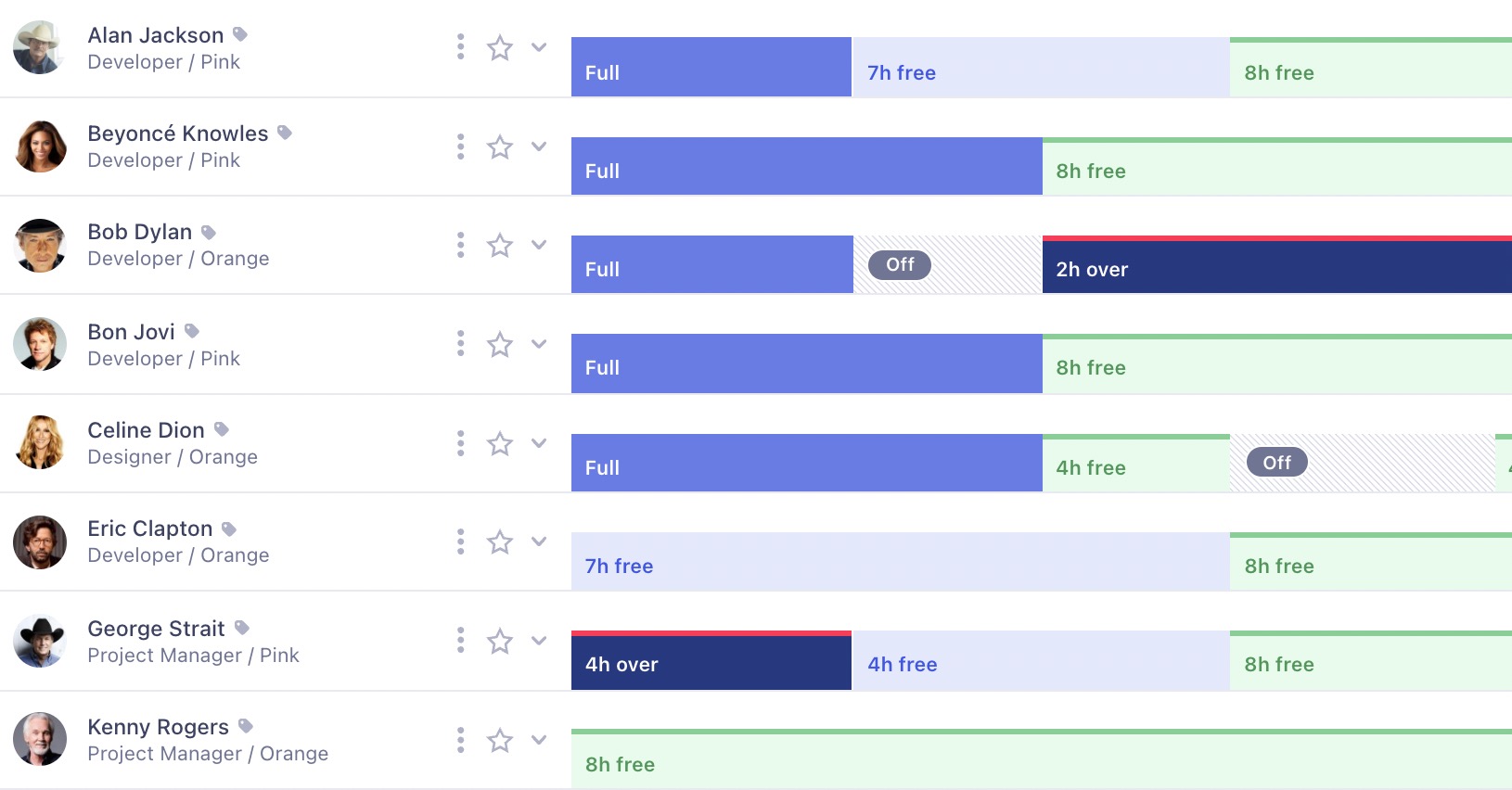The height and width of the screenshot is (790, 1512).
Task: Open Eric Clapton's profile link
Action: 148,528
